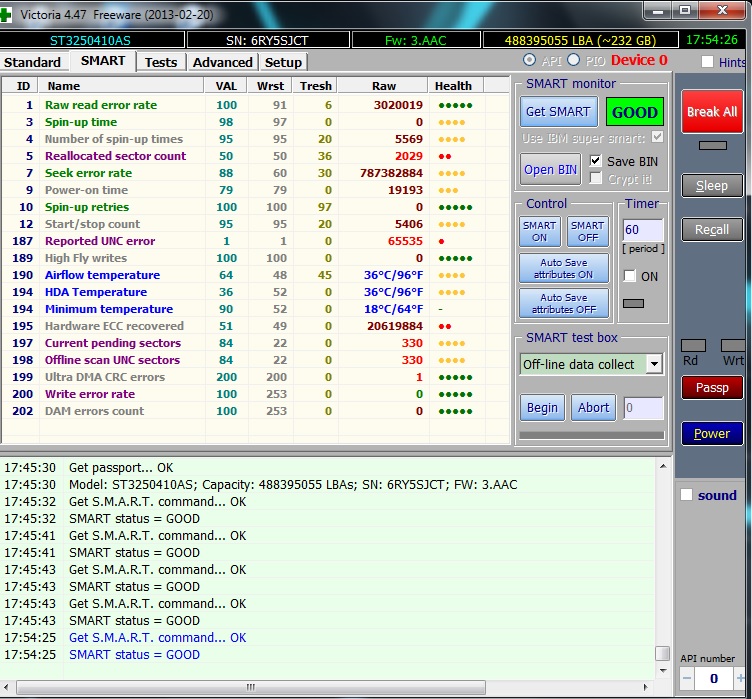Image resolution: width=752 pixels, height=699 pixels.
Task: Click the VAL column header
Action: point(226,86)
